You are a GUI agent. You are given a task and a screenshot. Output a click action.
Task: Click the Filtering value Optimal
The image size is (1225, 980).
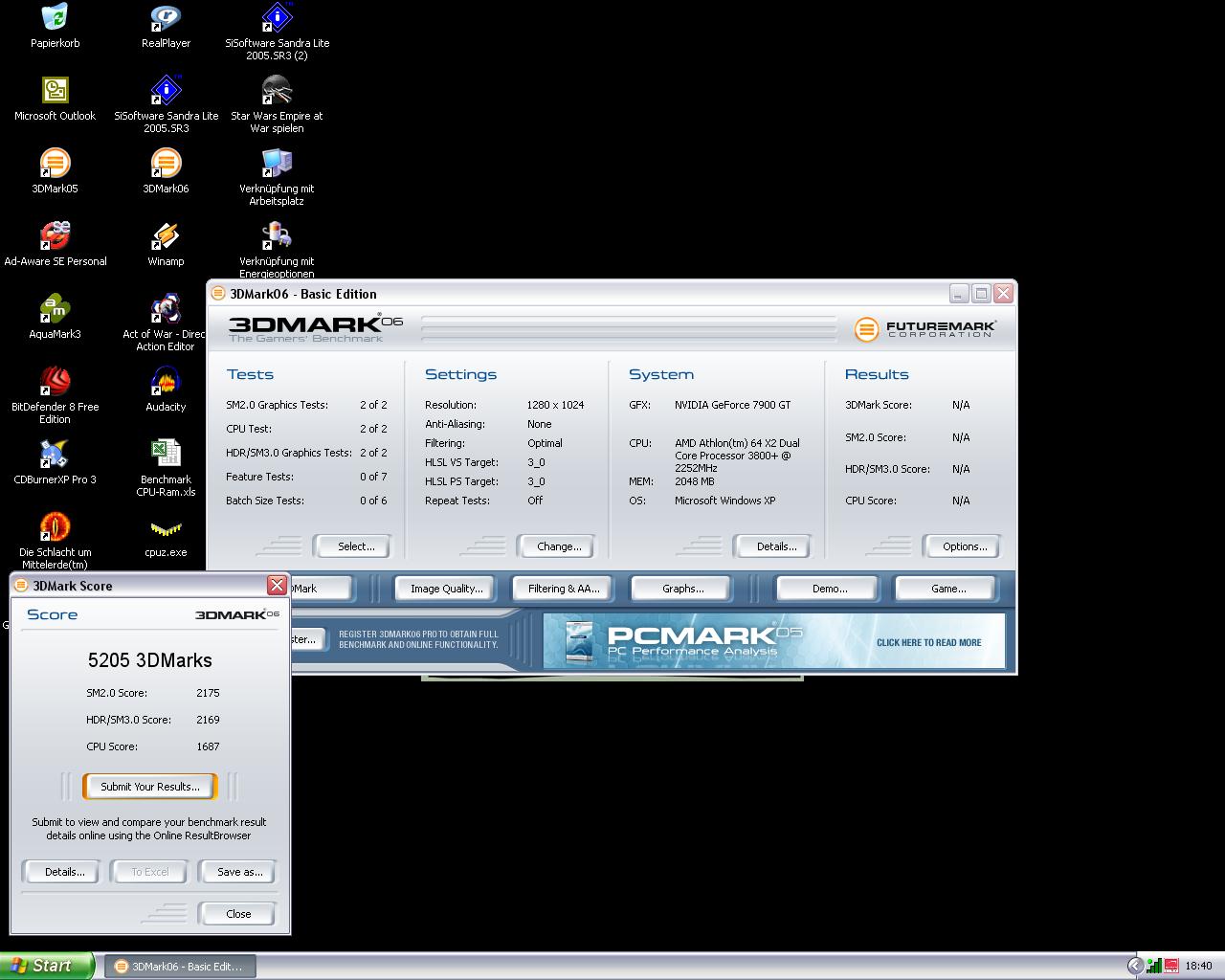(x=545, y=443)
